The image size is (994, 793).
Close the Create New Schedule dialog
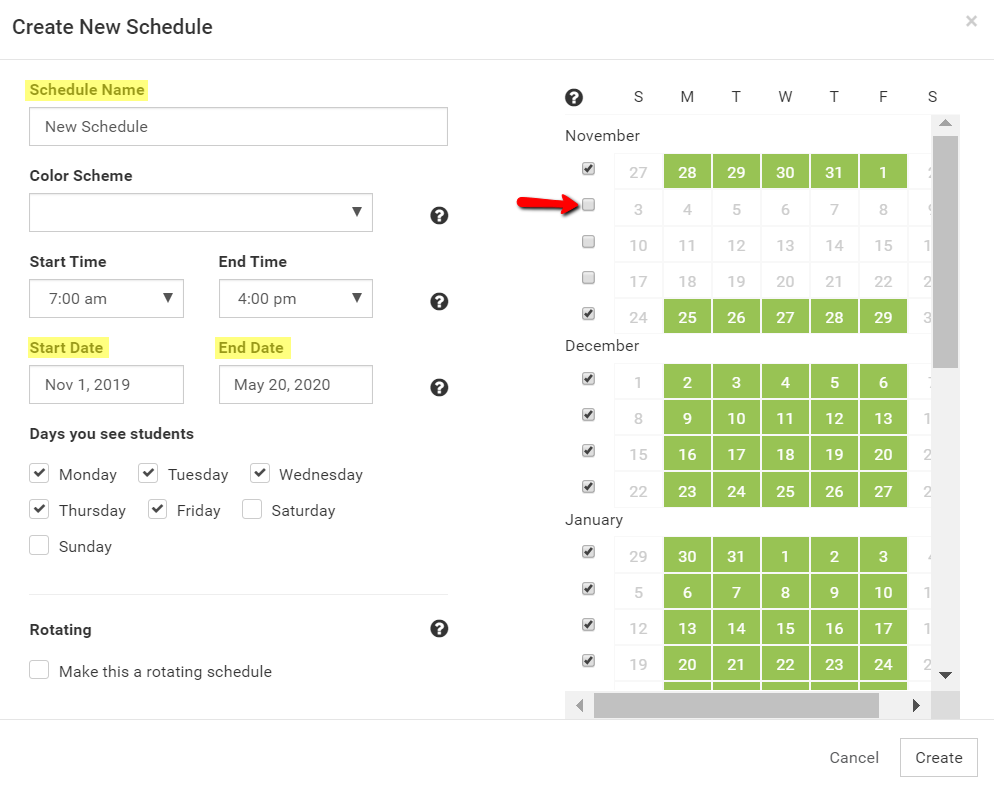[x=971, y=21]
